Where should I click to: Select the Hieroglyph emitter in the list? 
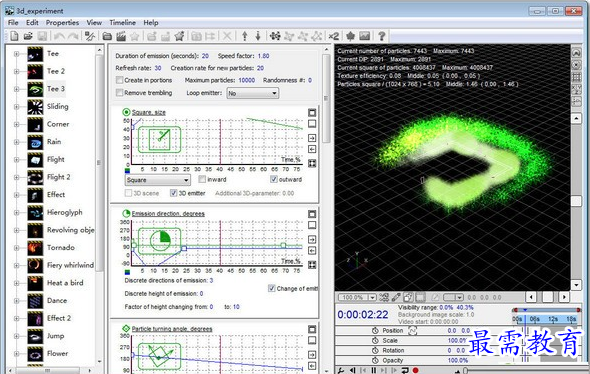pyautogui.click(x=64, y=213)
